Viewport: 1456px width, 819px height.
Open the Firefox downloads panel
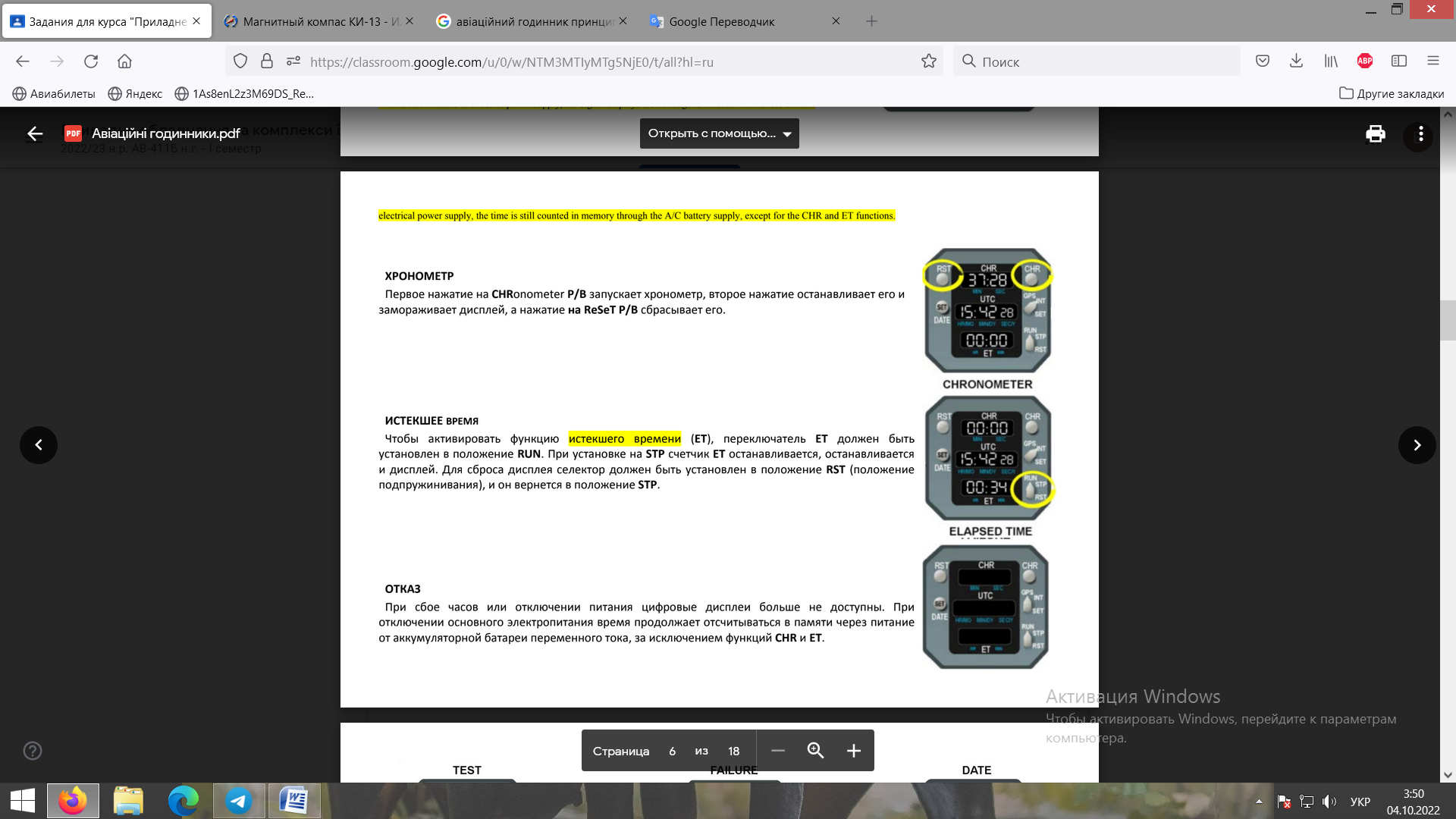pyautogui.click(x=1297, y=61)
